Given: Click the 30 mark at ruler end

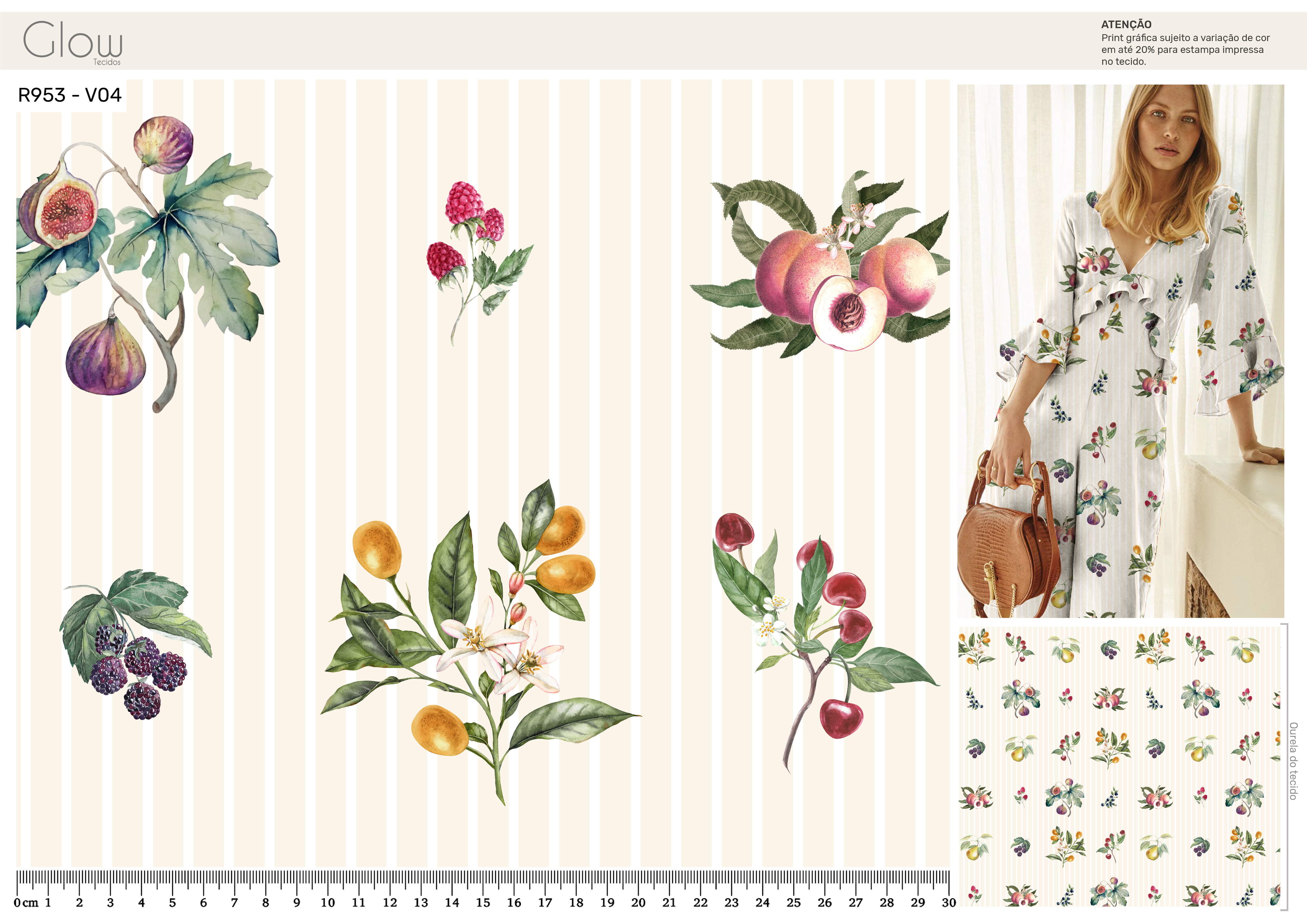Looking at the screenshot, I should [x=948, y=902].
